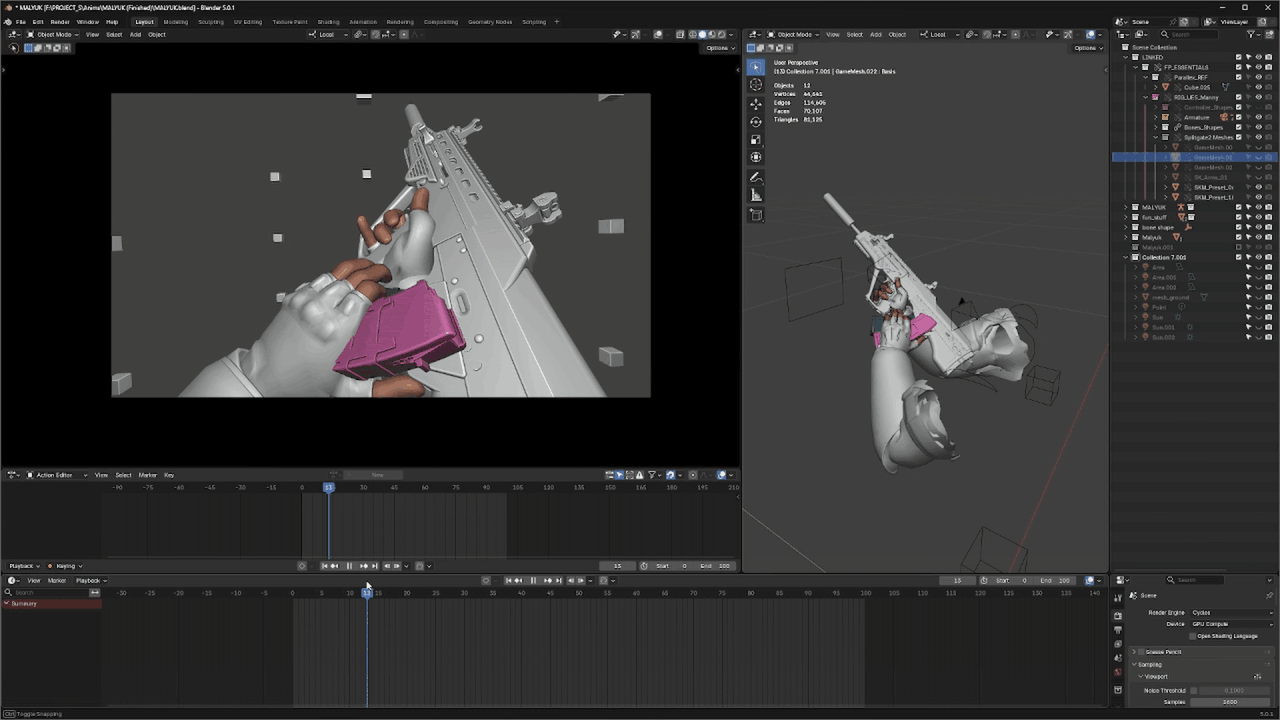
Task: Choose the Annotate pencil tool
Action: pos(756,178)
